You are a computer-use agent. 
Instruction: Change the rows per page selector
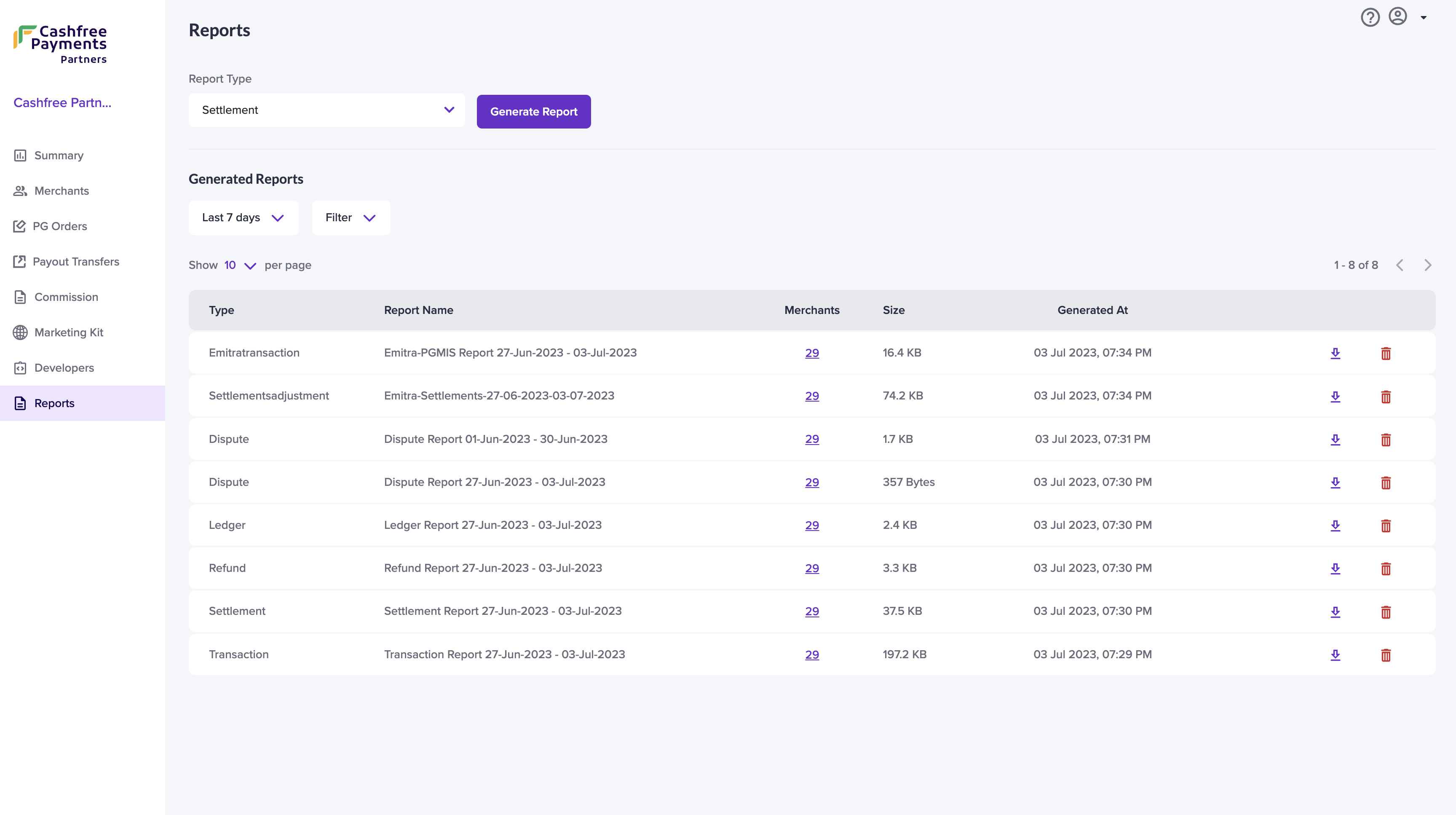tap(240, 265)
